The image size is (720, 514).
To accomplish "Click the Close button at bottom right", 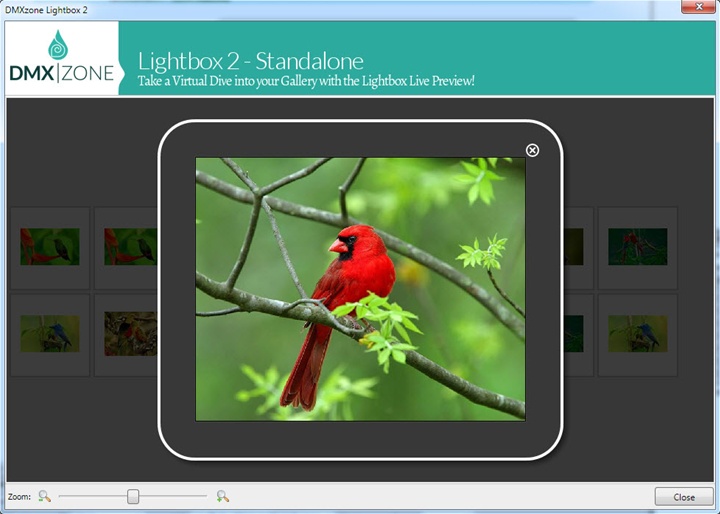I will [684, 497].
